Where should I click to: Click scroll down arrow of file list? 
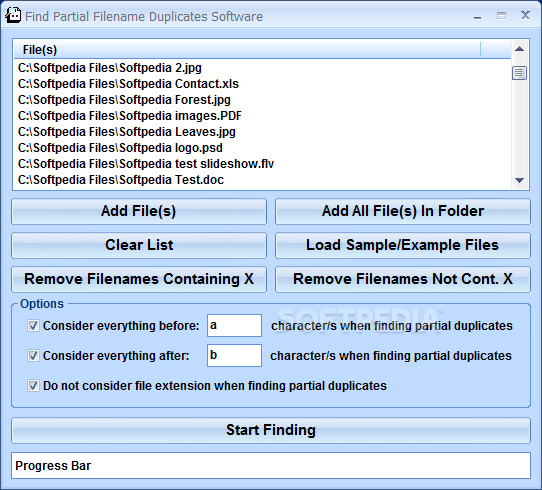pos(519,180)
